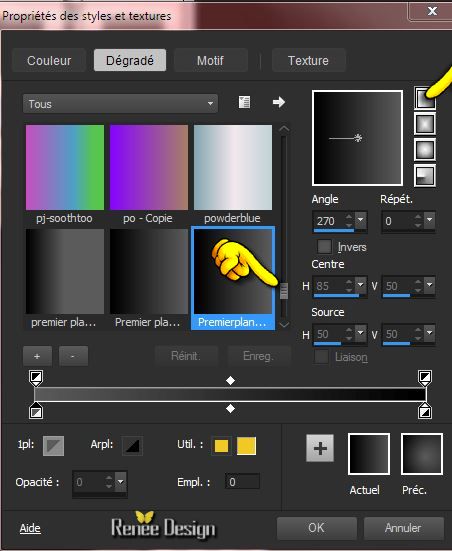Click the category list options icon
This screenshot has height=551, width=452.
(x=244, y=102)
